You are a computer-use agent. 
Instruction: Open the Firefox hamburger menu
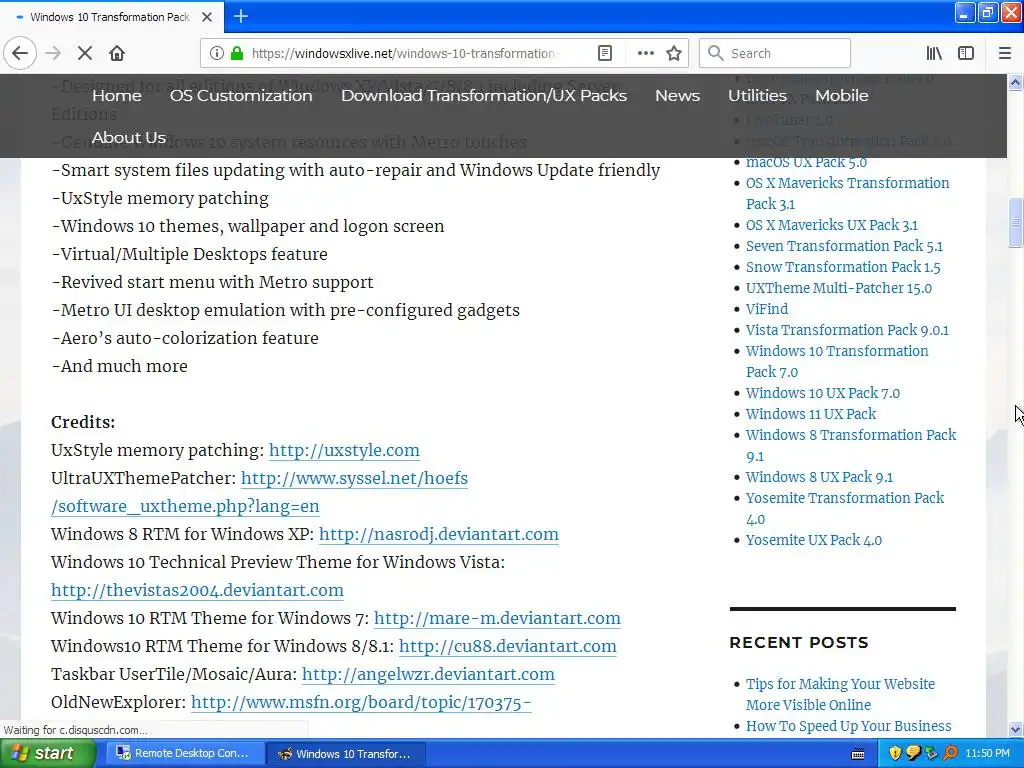pyautogui.click(x=1004, y=53)
